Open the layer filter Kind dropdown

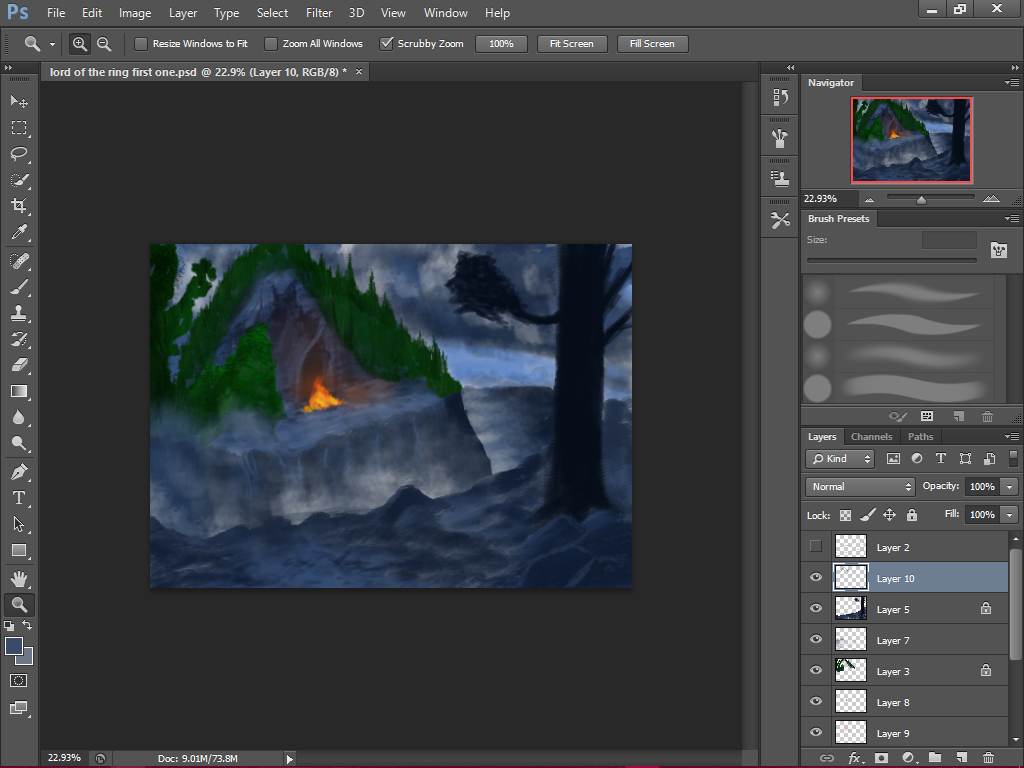tap(840, 458)
